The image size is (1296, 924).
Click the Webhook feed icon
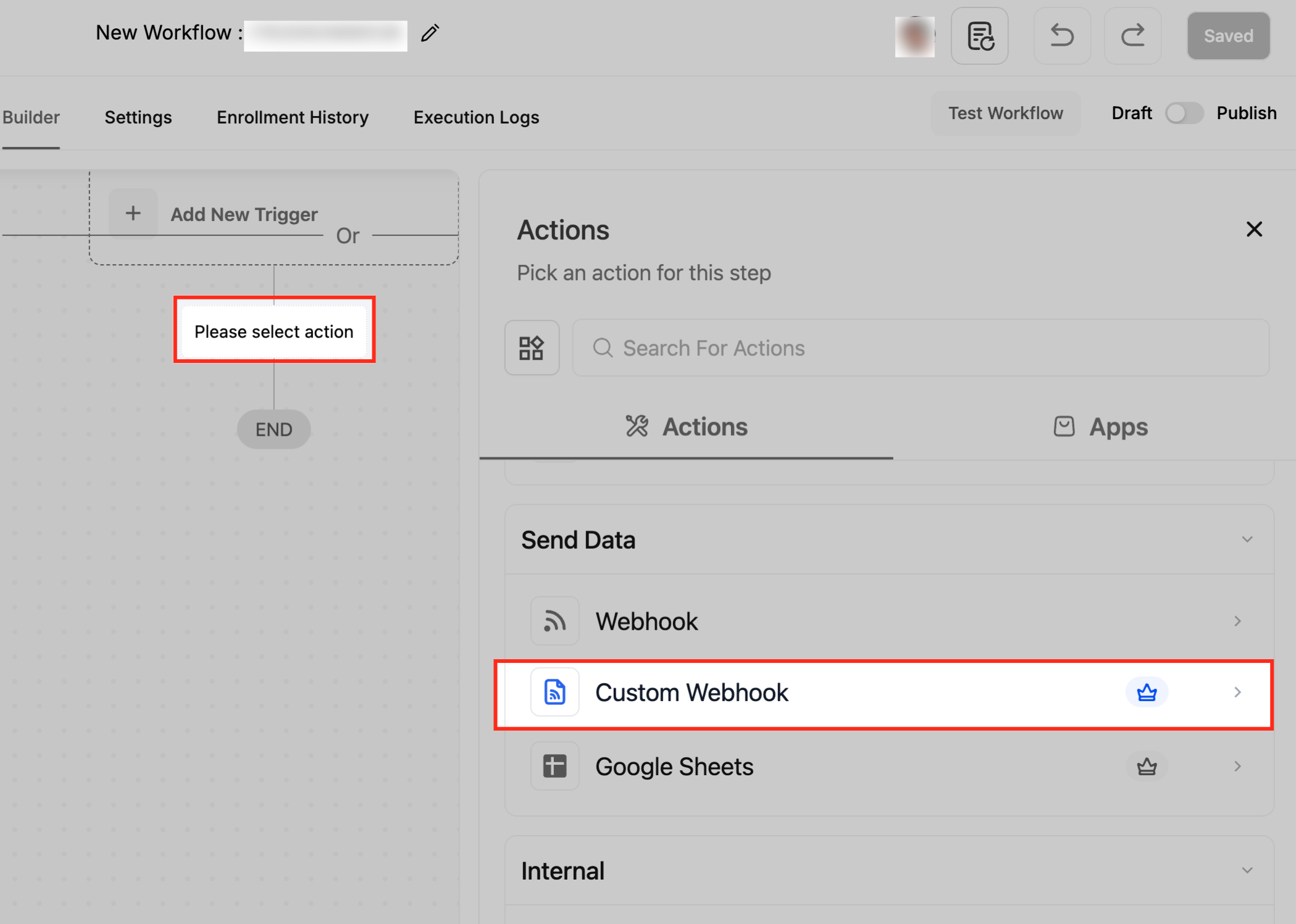[554, 621]
